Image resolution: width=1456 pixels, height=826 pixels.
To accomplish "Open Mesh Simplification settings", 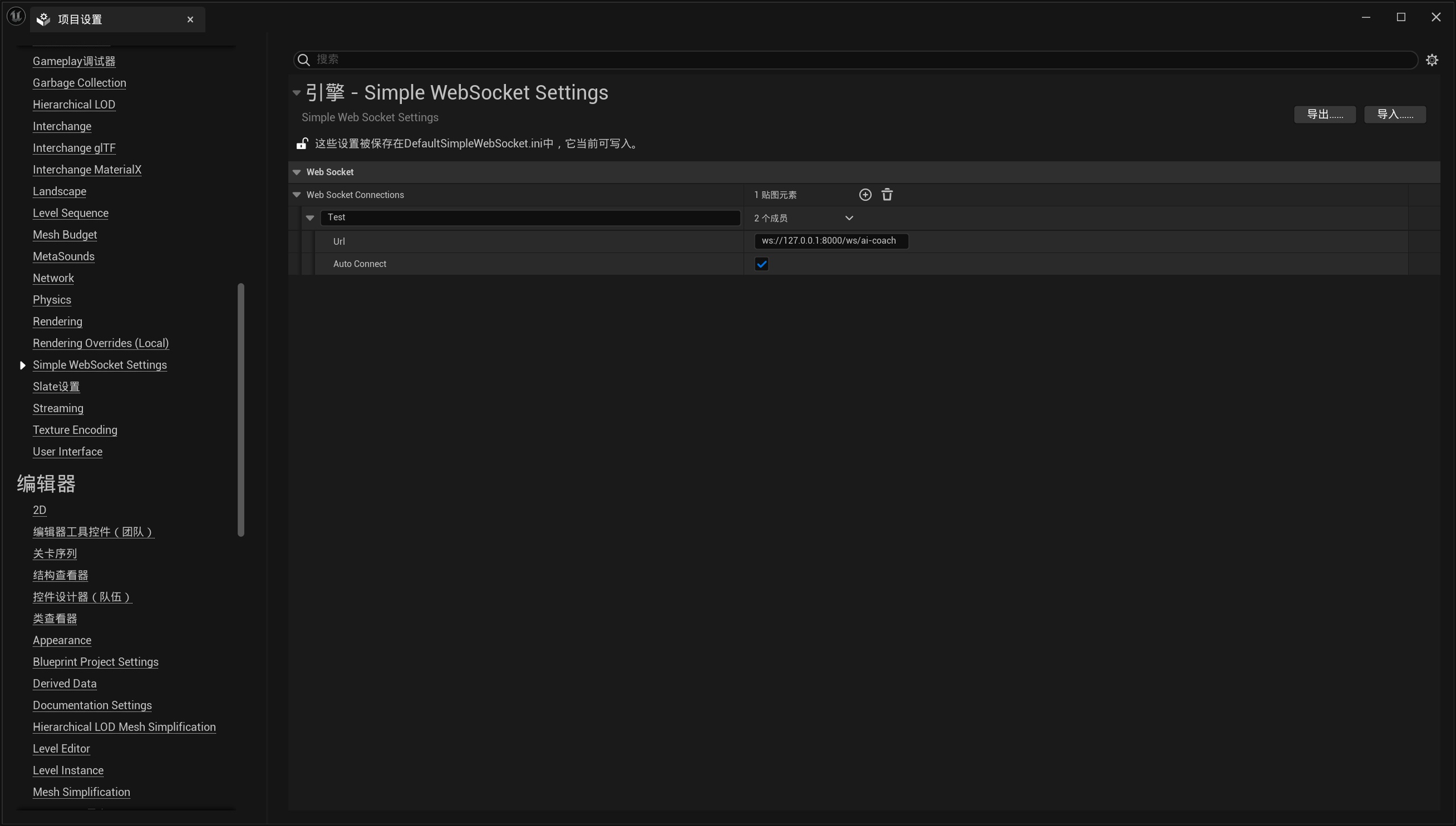I will (x=81, y=792).
